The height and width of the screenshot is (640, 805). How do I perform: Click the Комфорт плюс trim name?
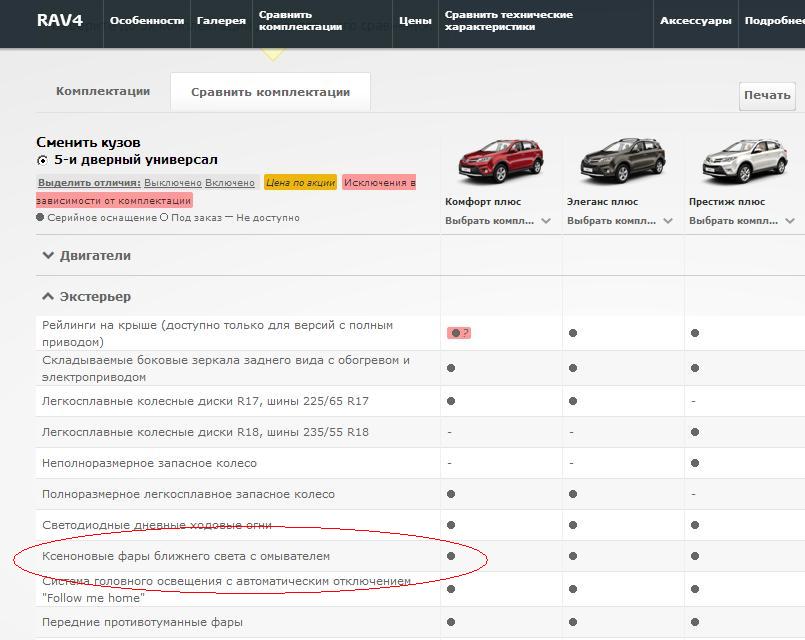coord(483,202)
